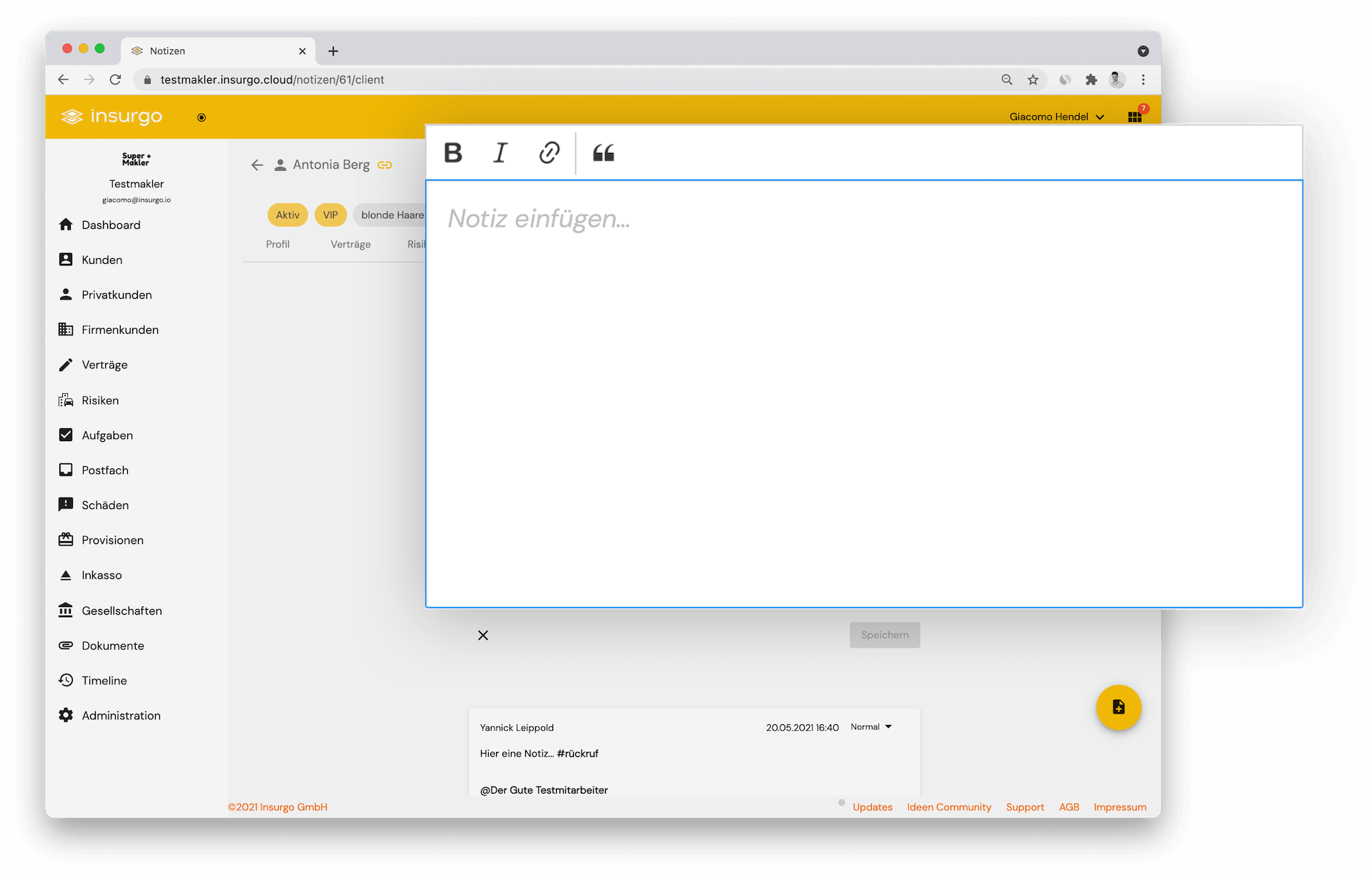Reload the page in the browser
The width and height of the screenshot is (1372, 878).
[115, 79]
